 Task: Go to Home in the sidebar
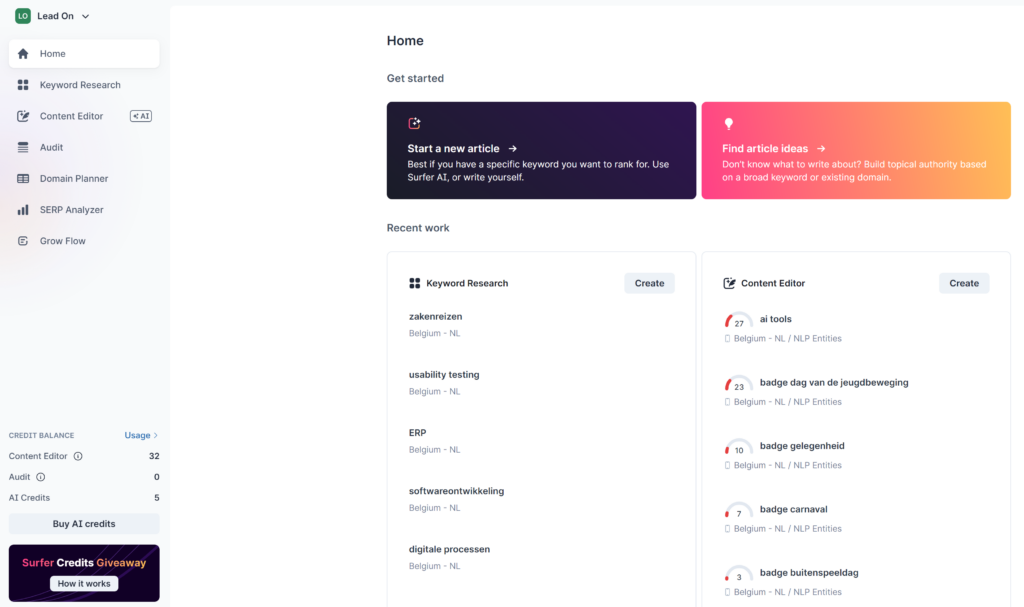point(84,54)
